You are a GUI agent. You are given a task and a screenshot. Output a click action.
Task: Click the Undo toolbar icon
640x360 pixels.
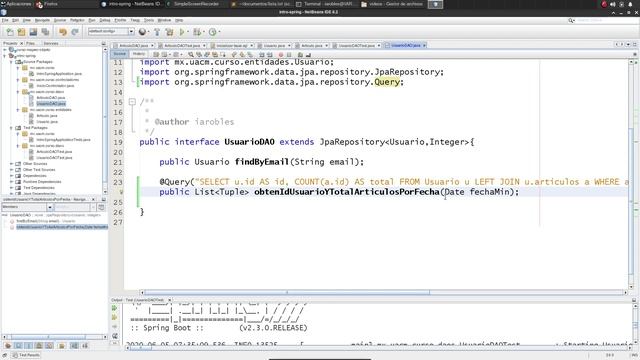pyautogui.click(x=62, y=32)
